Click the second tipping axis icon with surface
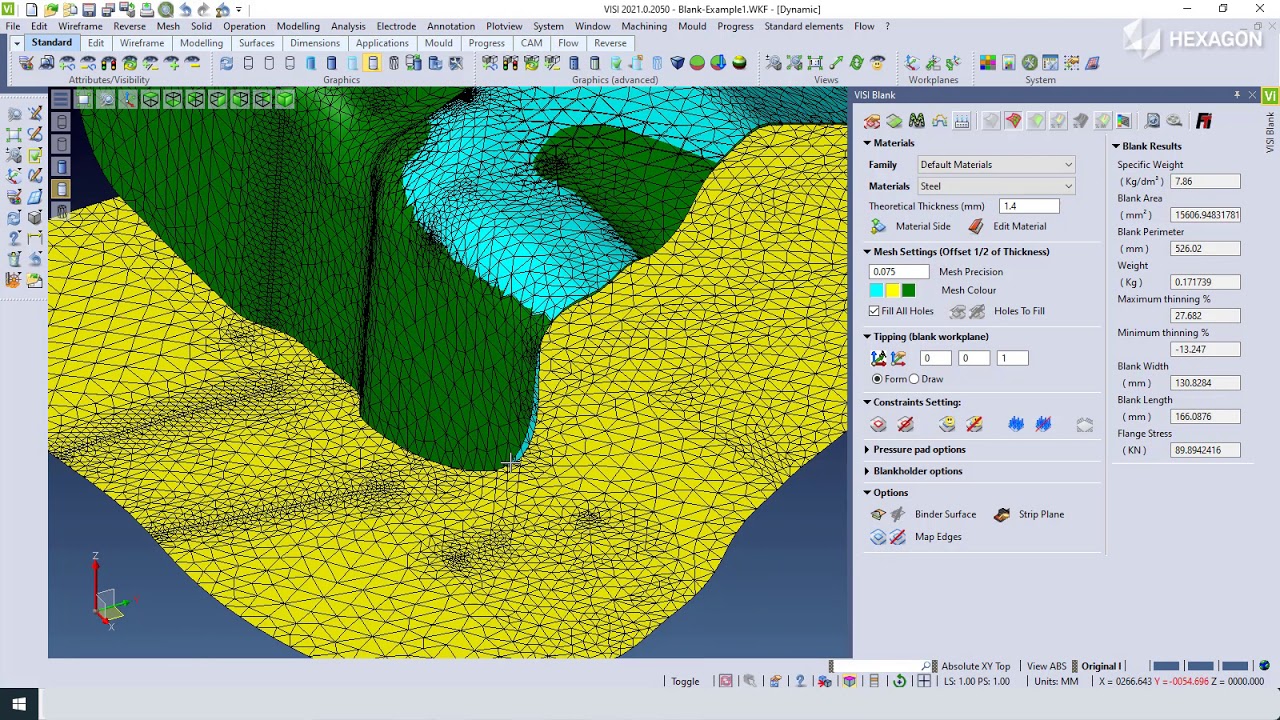The height and width of the screenshot is (720, 1280). click(x=898, y=358)
